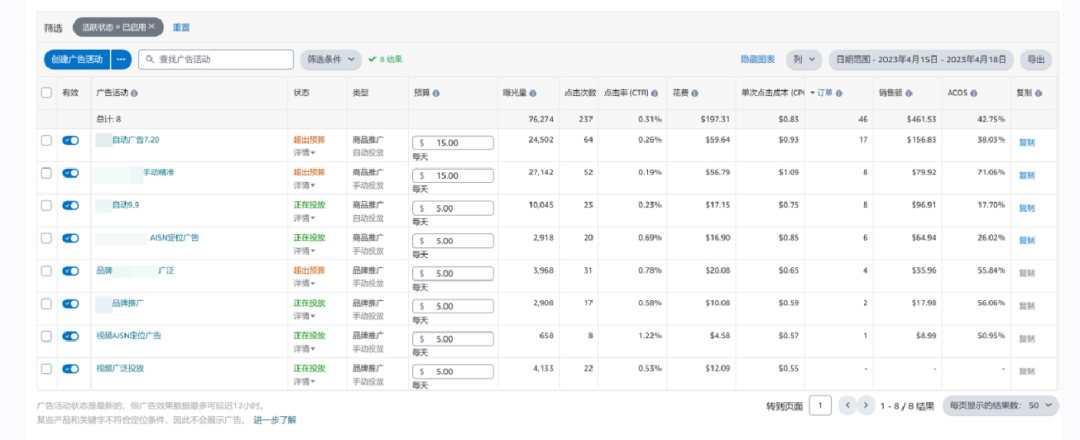Expand 详情 for the 自动广告7.20 row
This screenshot has height=440, width=1080.
coord(304,152)
